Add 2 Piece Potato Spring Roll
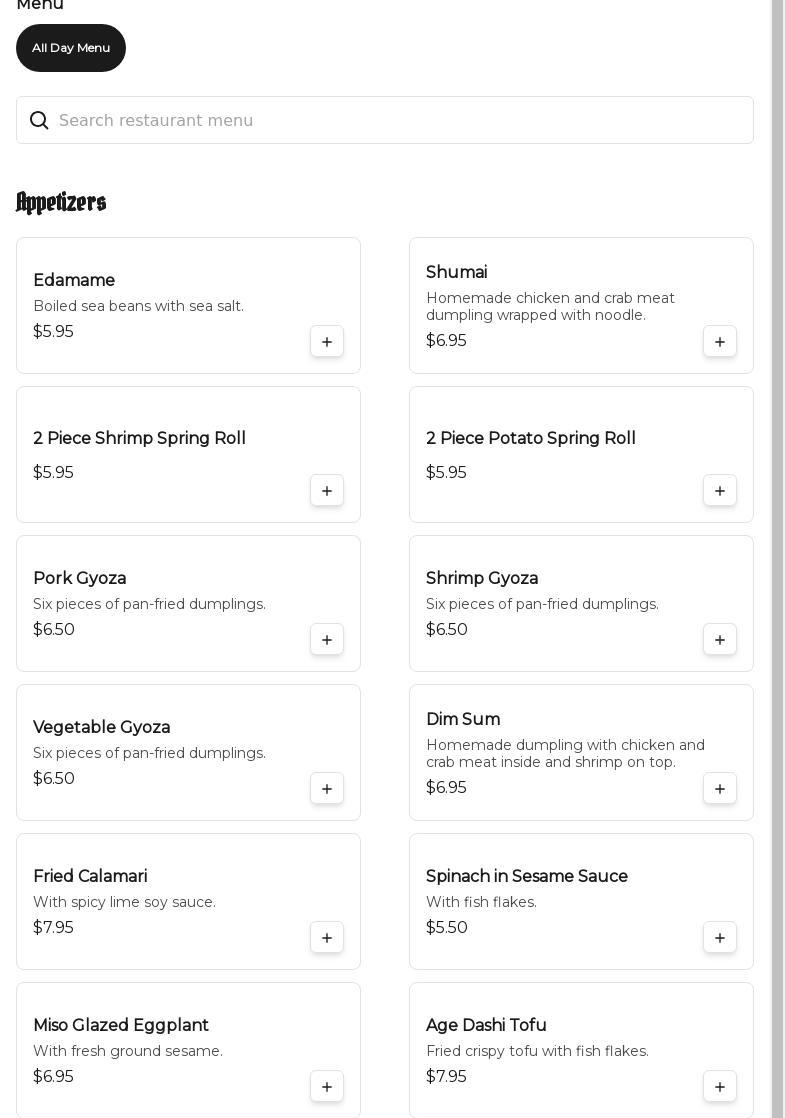Viewport: 785px width, 1118px height. [x=720, y=491]
